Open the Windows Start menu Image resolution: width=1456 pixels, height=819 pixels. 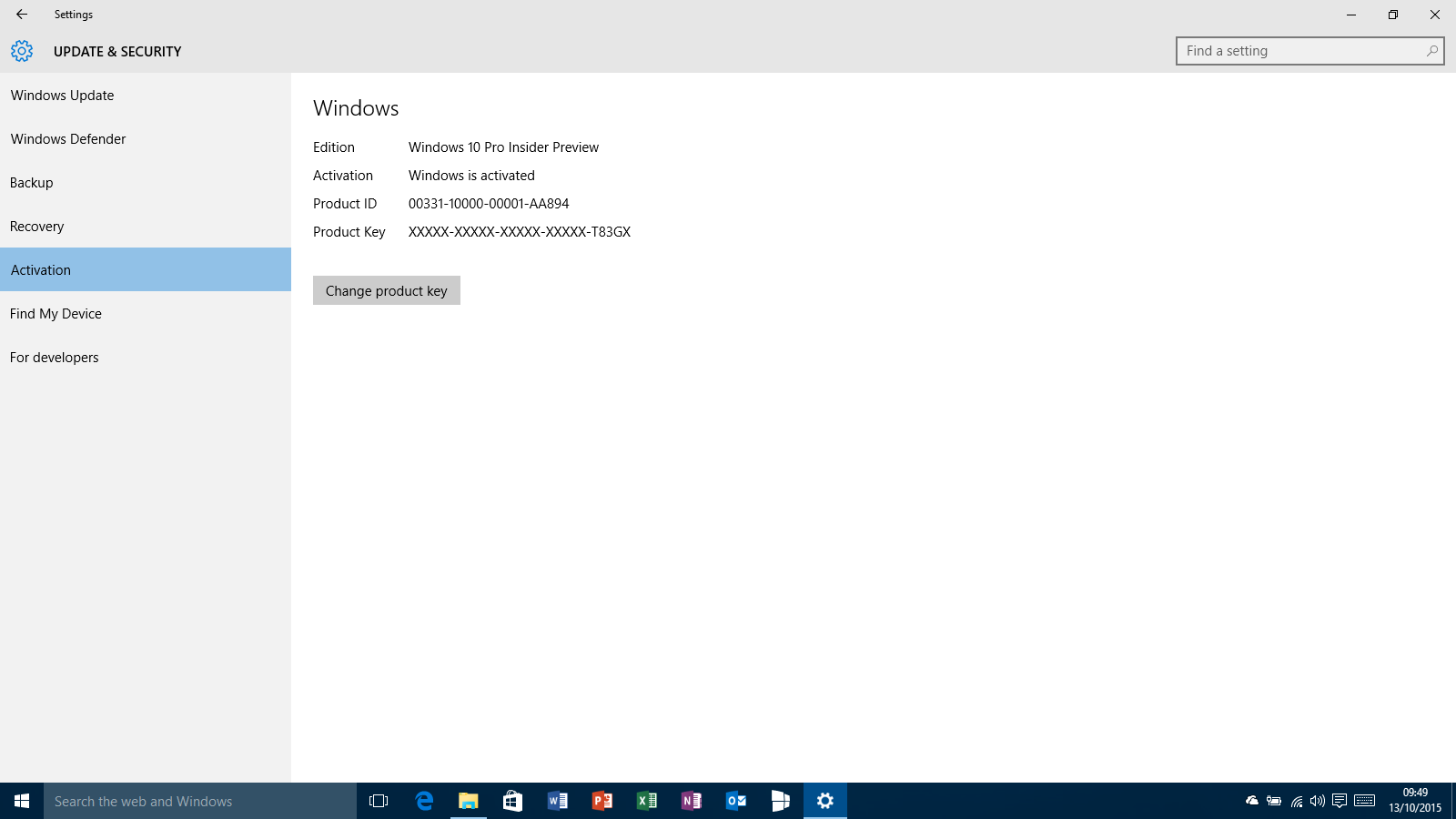22,801
